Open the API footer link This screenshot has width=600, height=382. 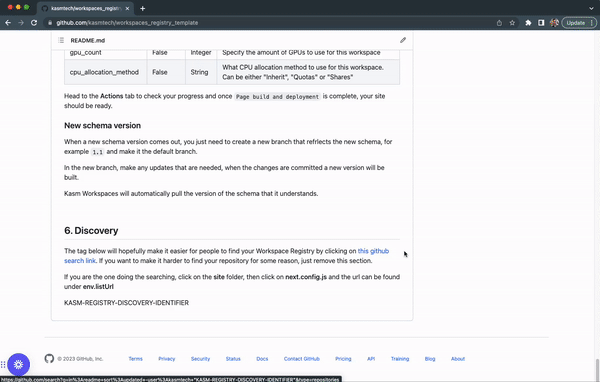[x=371, y=359]
